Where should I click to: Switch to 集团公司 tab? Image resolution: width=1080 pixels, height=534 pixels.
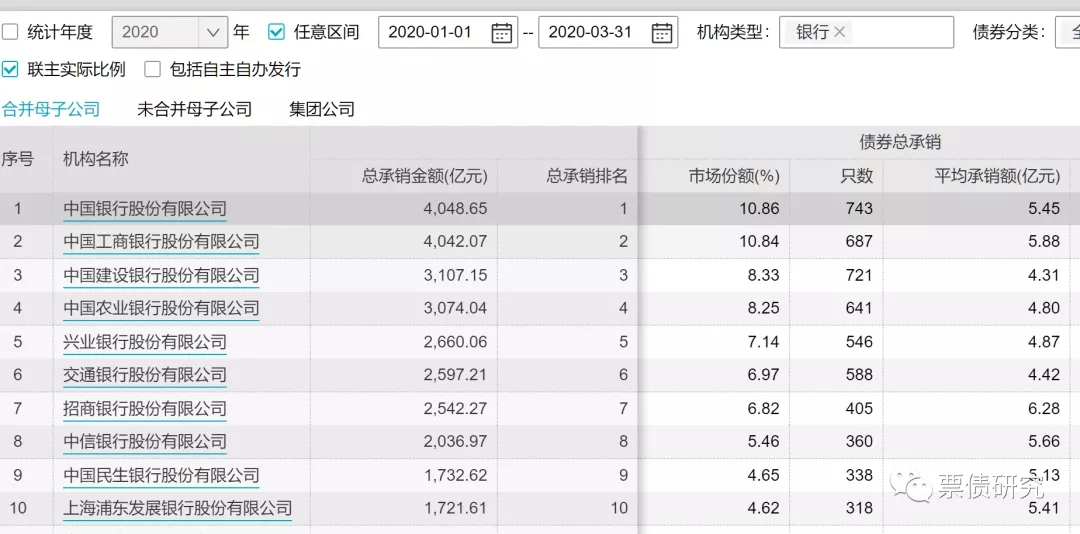tap(322, 109)
